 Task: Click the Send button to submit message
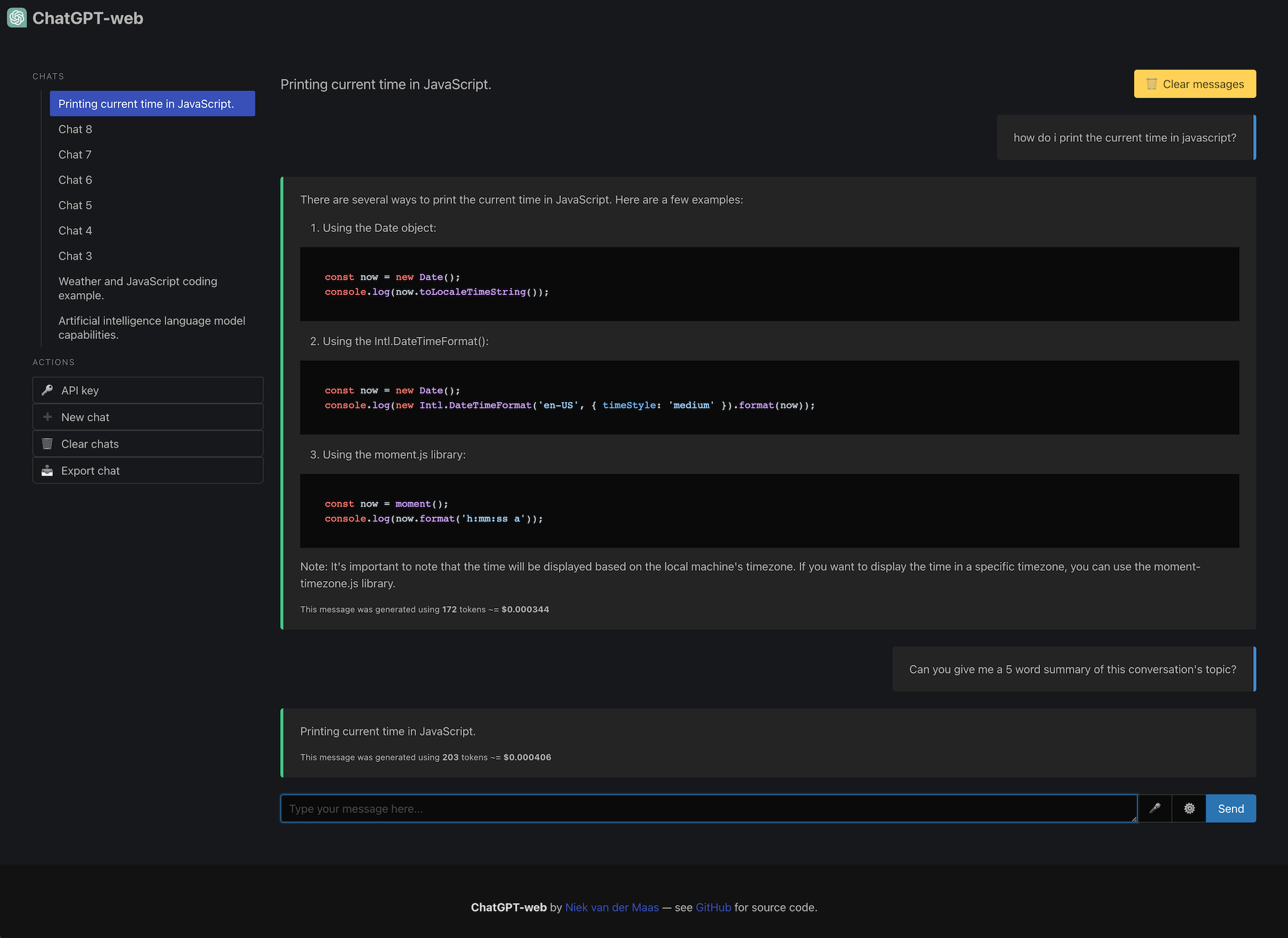tap(1231, 808)
